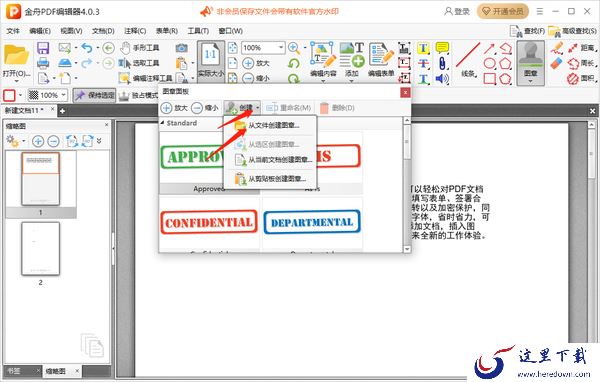Open the scanner icon in the toolbar

pos(65,62)
